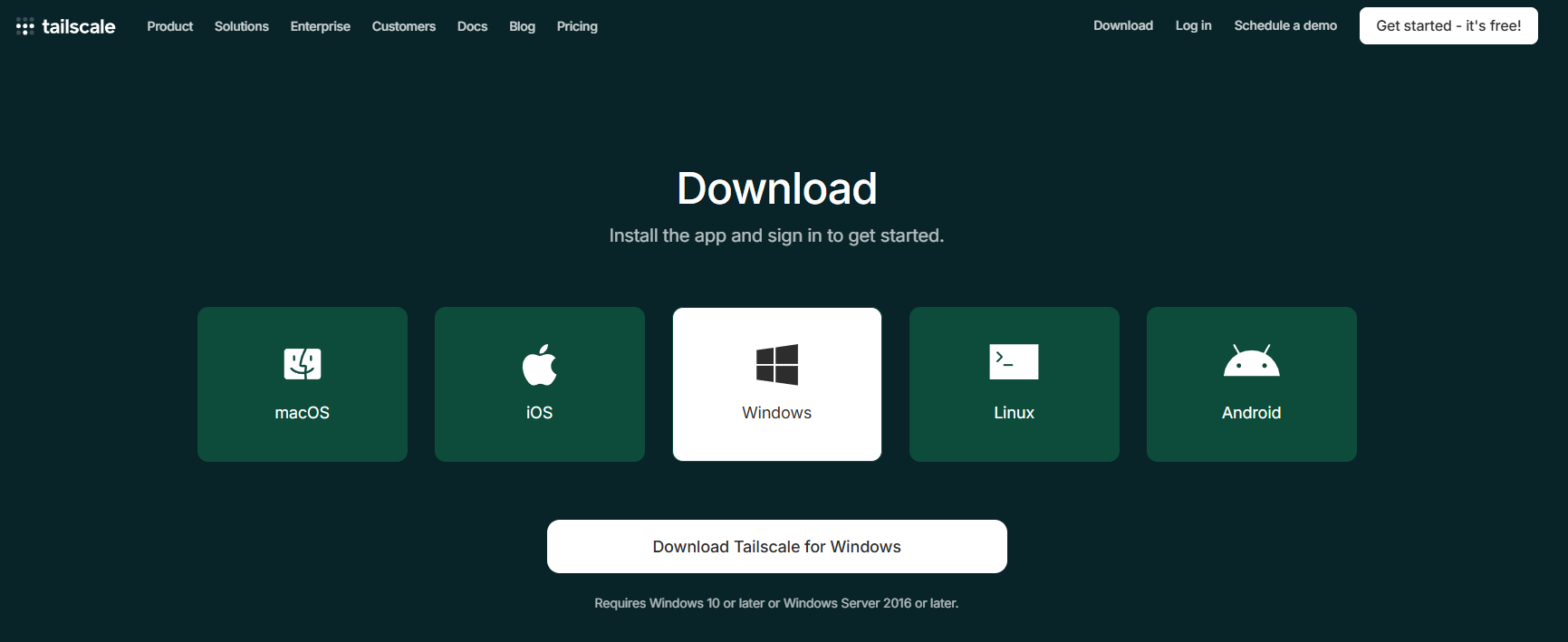Click the Tailscale logo icon
The width and height of the screenshot is (1568, 642).
click(25, 26)
